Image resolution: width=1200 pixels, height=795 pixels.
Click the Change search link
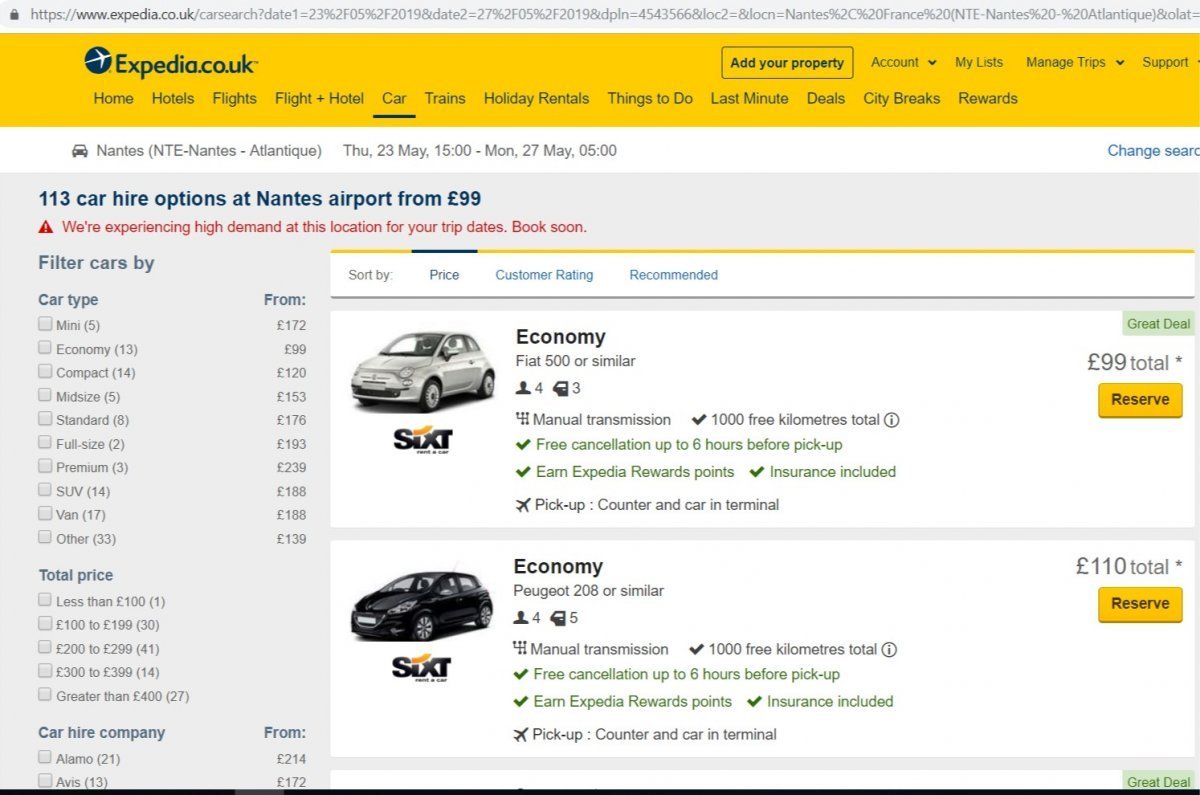coord(1152,151)
